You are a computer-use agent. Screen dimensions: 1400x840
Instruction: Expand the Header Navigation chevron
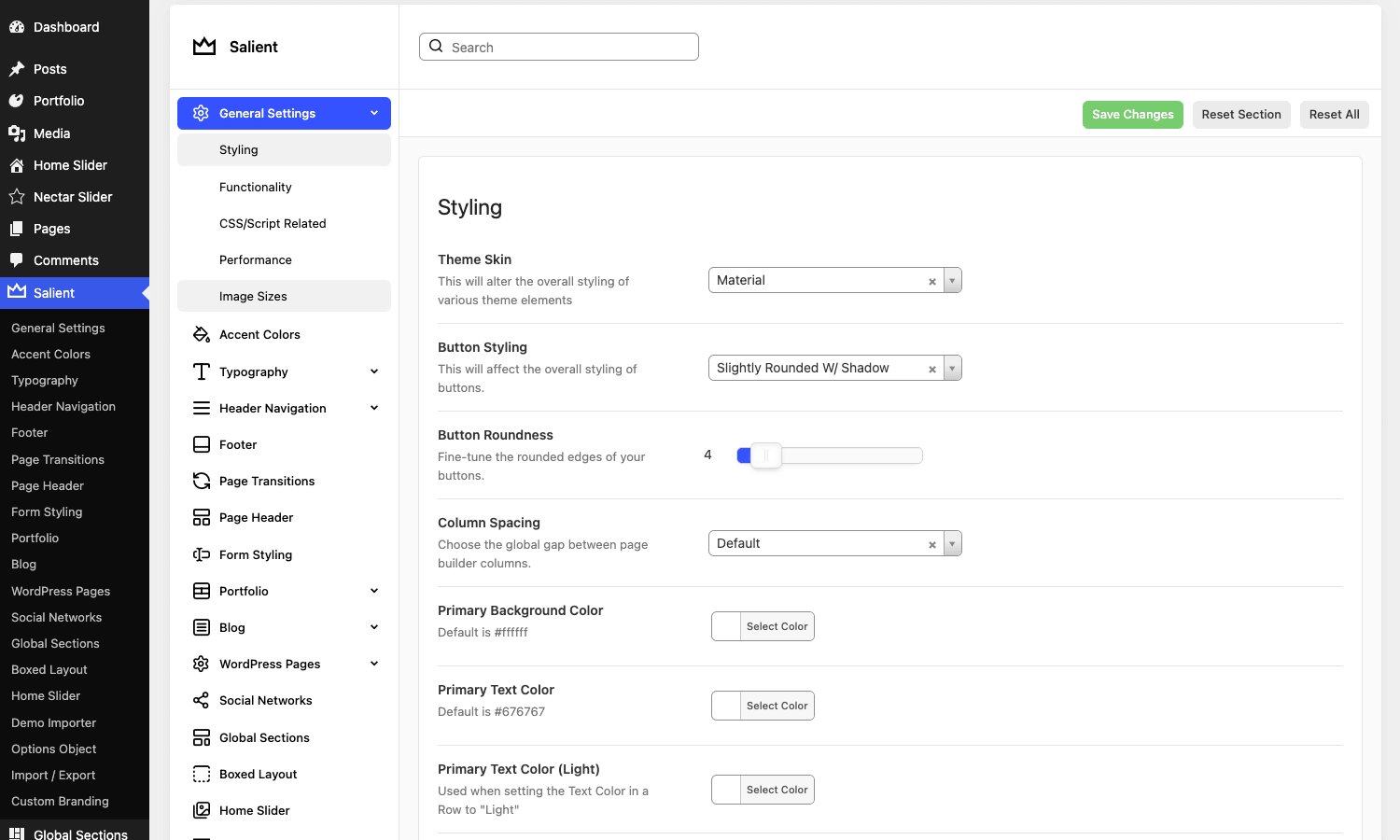click(374, 408)
